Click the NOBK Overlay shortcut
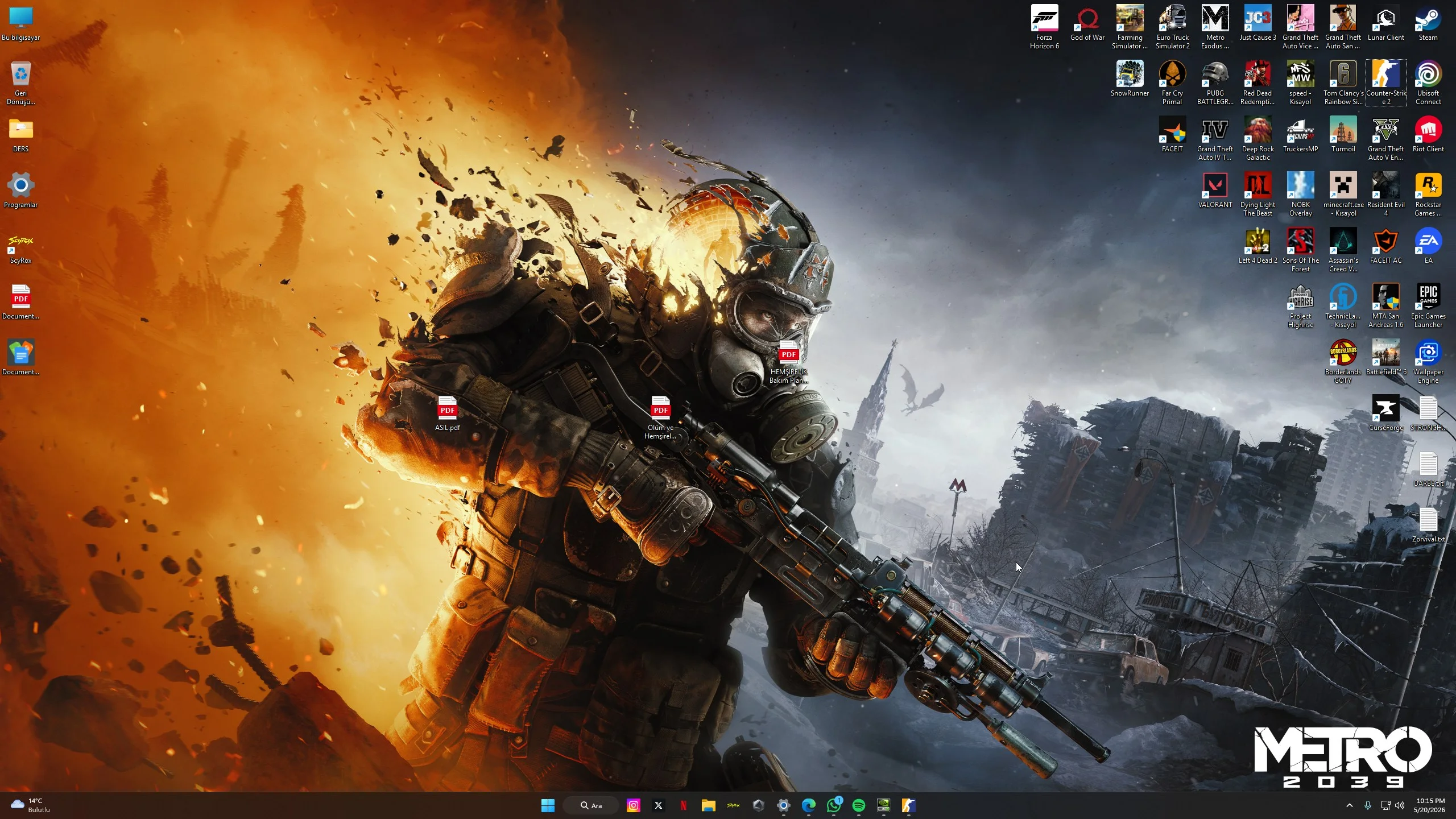Screen dimensions: 1456x819 (1300, 194)
